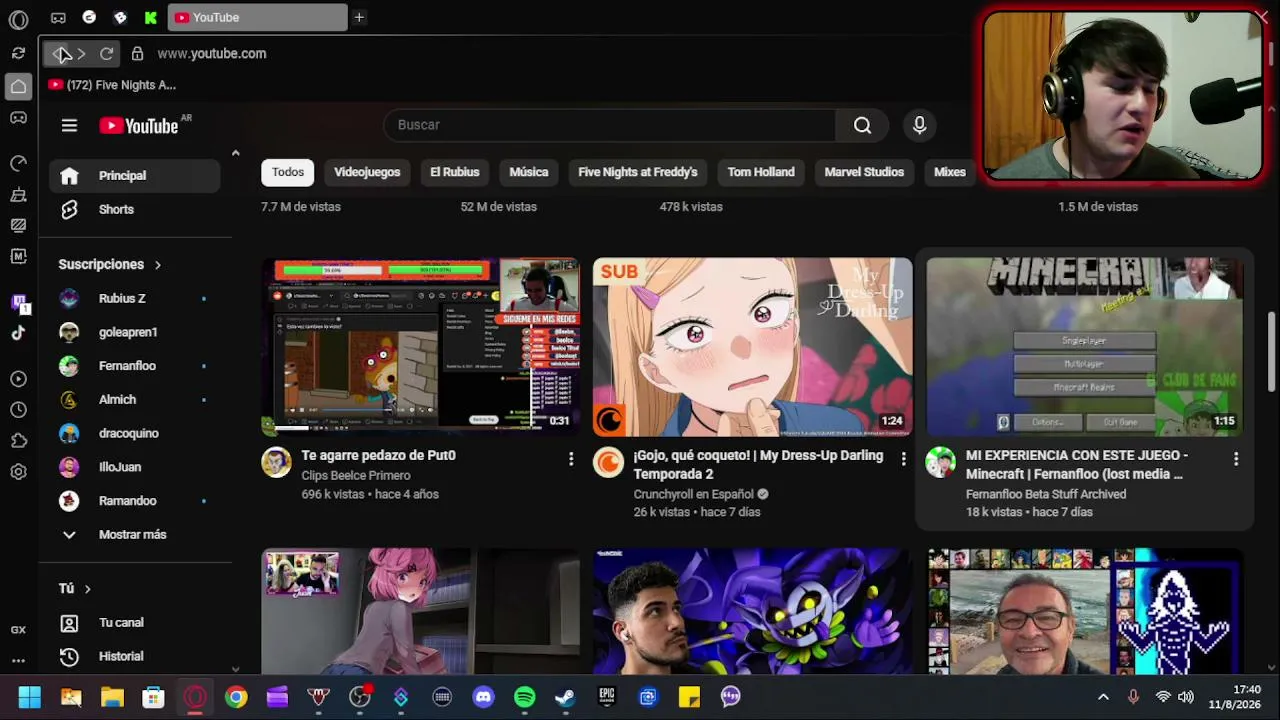Open Spotify from the taskbar
The width and height of the screenshot is (1280, 720).
click(x=524, y=697)
